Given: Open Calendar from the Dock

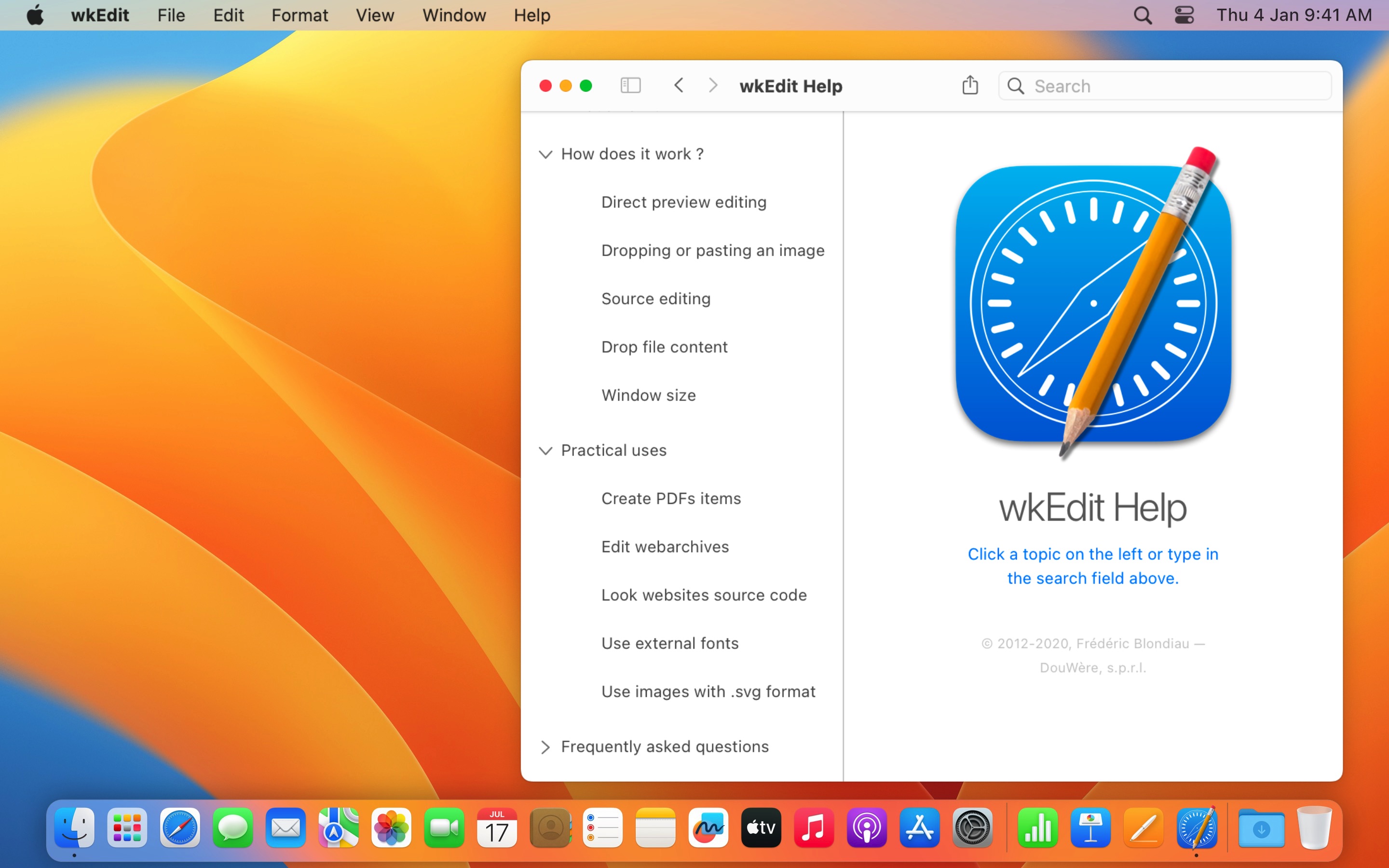Looking at the screenshot, I should [x=497, y=828].
